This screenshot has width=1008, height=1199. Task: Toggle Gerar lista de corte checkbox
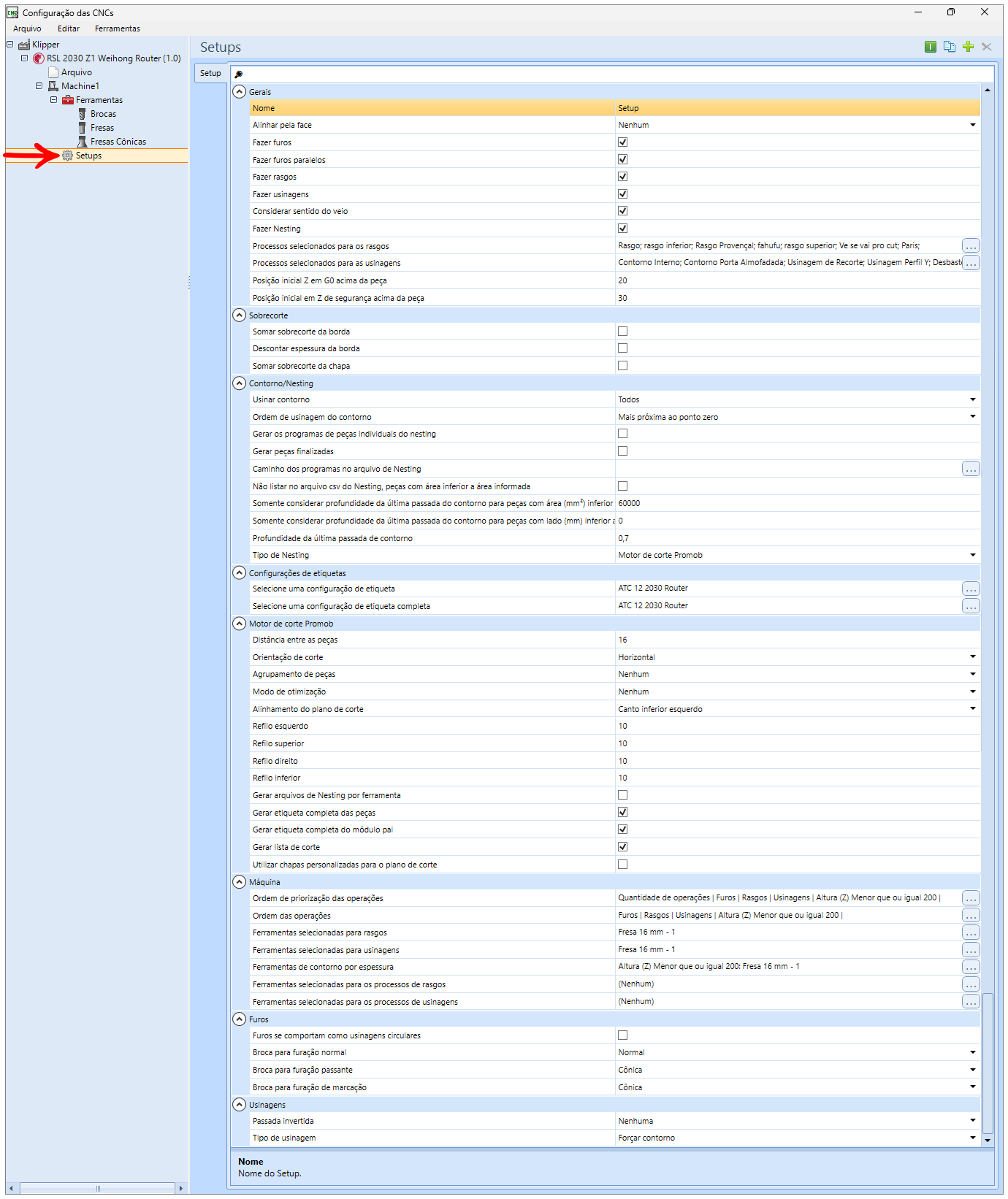point(623,847)
